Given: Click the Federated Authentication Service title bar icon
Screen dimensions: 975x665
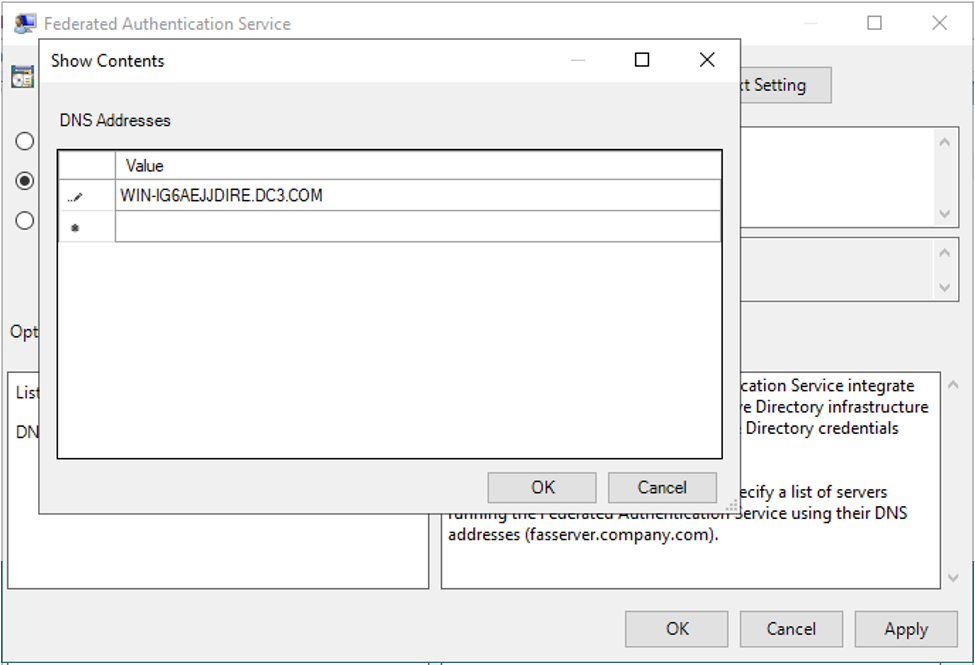Looking at the screenshot, I should pyautogui.click(x=25, y=22).
